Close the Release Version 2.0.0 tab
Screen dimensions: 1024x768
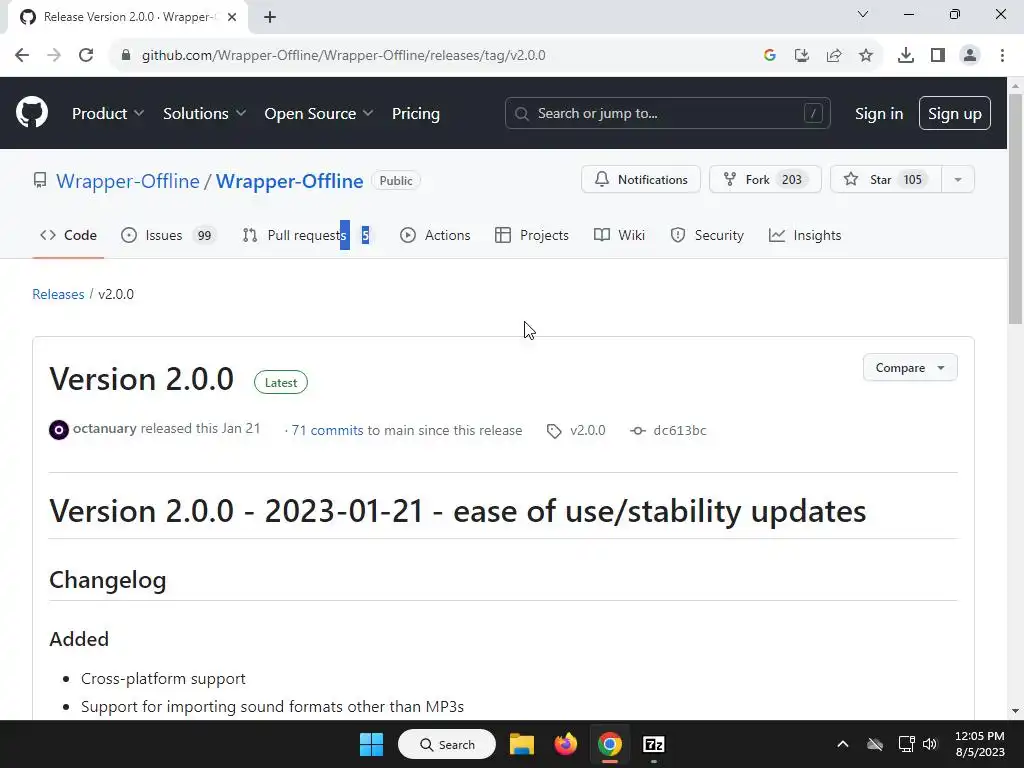tap(232, 17)
